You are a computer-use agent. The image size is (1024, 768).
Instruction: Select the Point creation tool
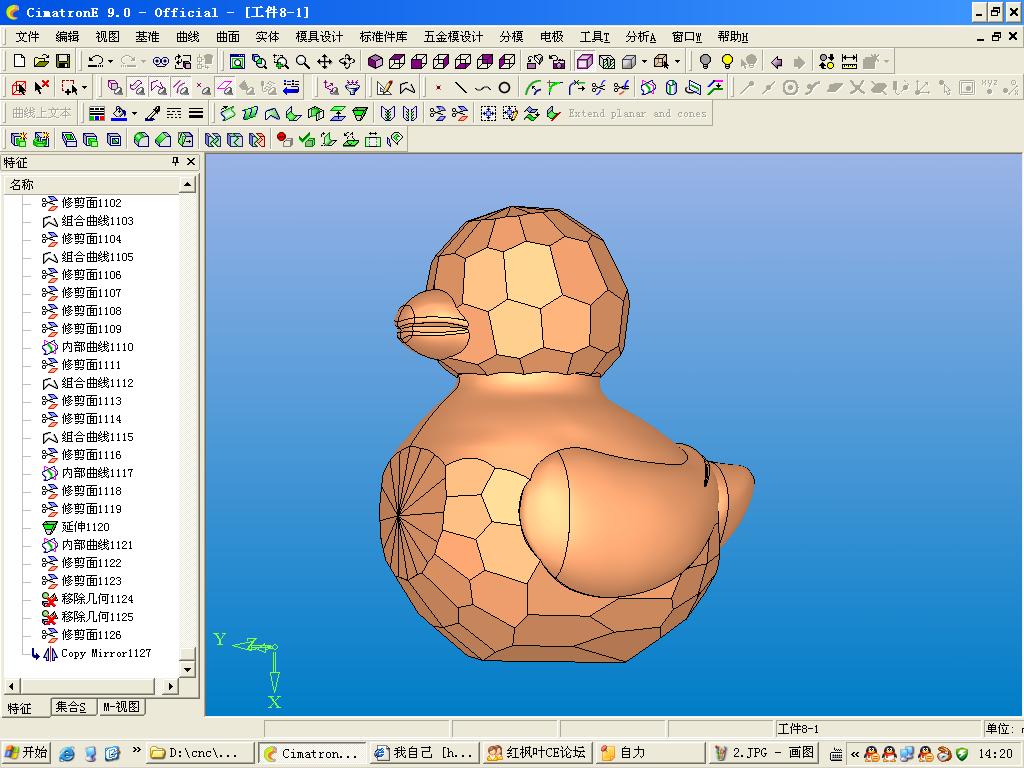pyautogui.click(x=438, y=88)
